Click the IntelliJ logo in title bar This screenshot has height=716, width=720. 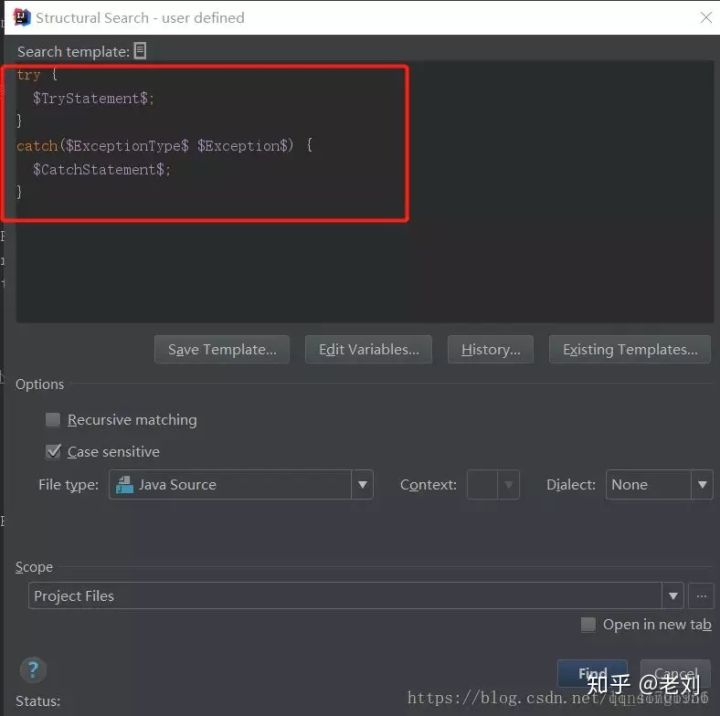click(21, 17)
